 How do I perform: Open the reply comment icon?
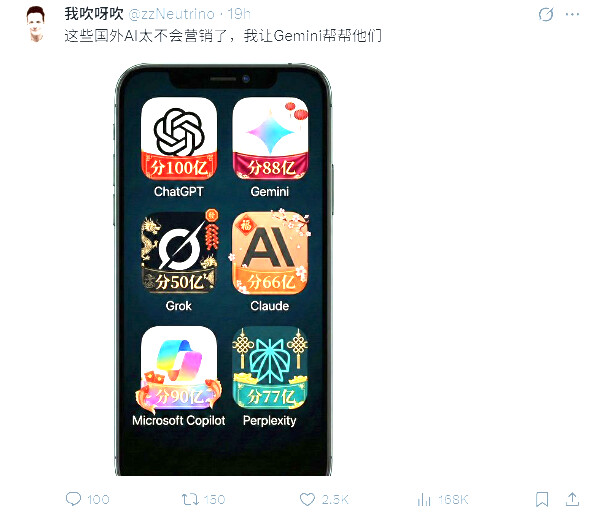73,499
